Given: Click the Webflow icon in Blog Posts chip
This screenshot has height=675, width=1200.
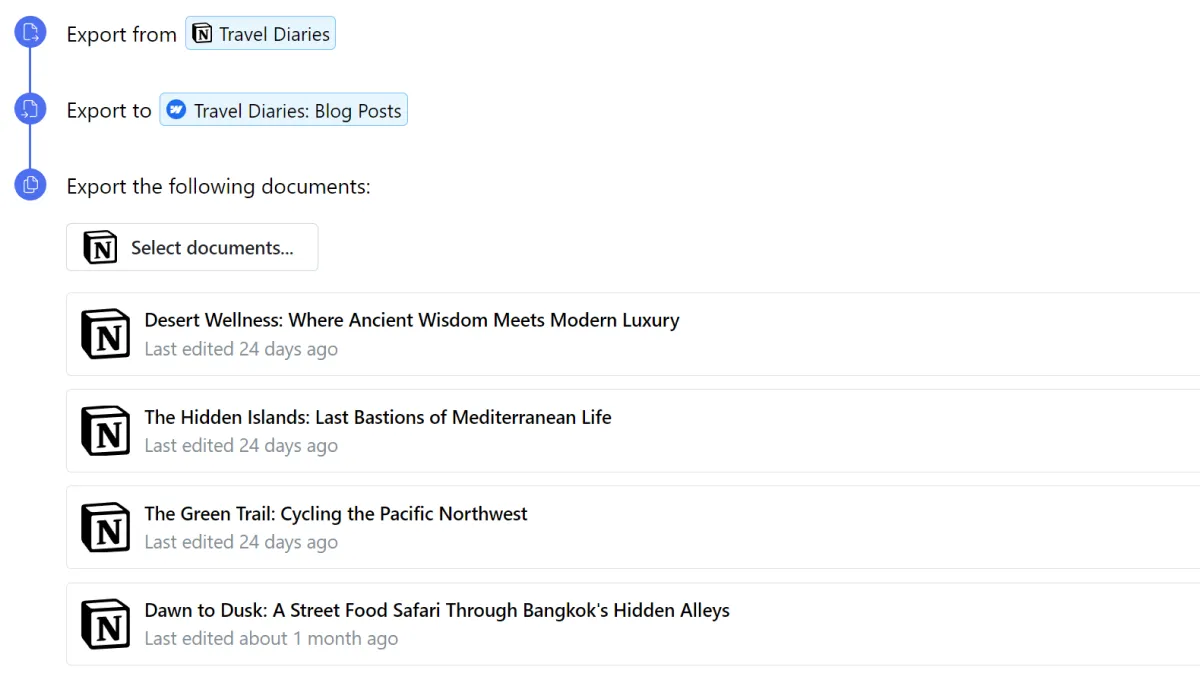Looking at the screenshot, I should (x=176, y=110).
